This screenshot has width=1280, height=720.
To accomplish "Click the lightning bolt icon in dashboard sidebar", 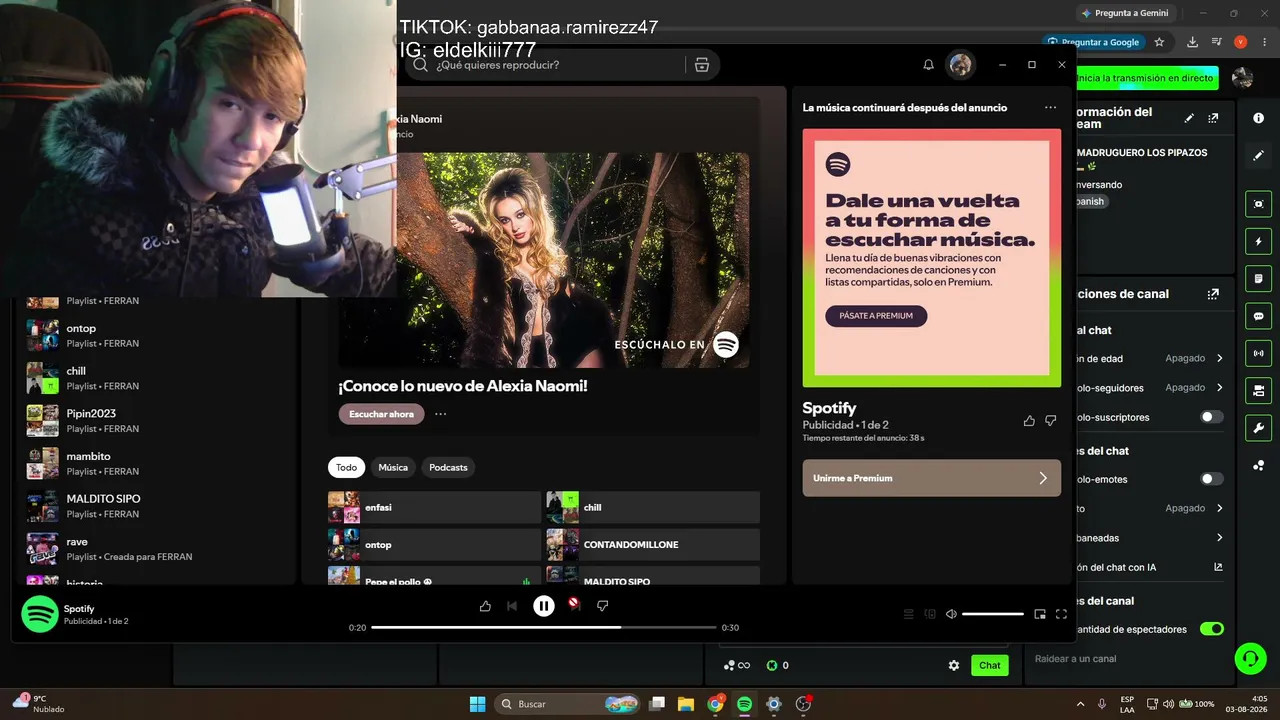I will [1258, 241].
